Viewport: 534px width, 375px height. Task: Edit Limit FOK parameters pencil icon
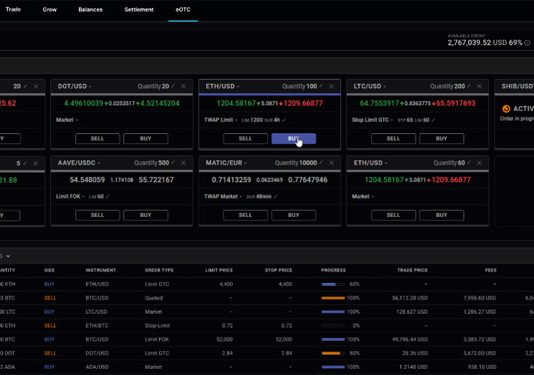(107, 197)
